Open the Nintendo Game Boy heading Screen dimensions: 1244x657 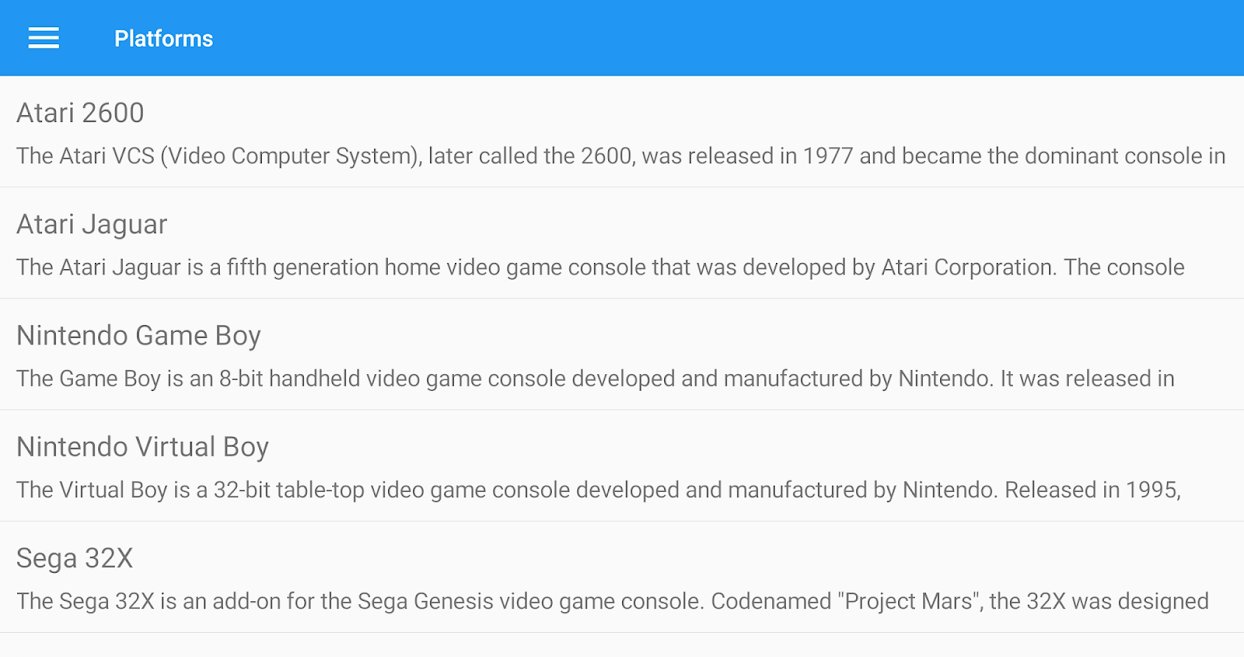coord(138,336)
